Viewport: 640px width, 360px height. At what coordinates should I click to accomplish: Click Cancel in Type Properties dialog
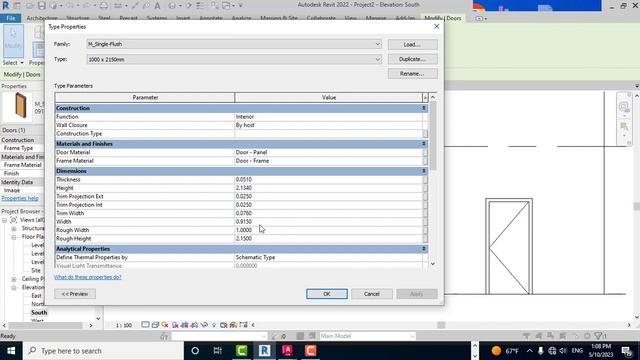click(x=371, y=294)
